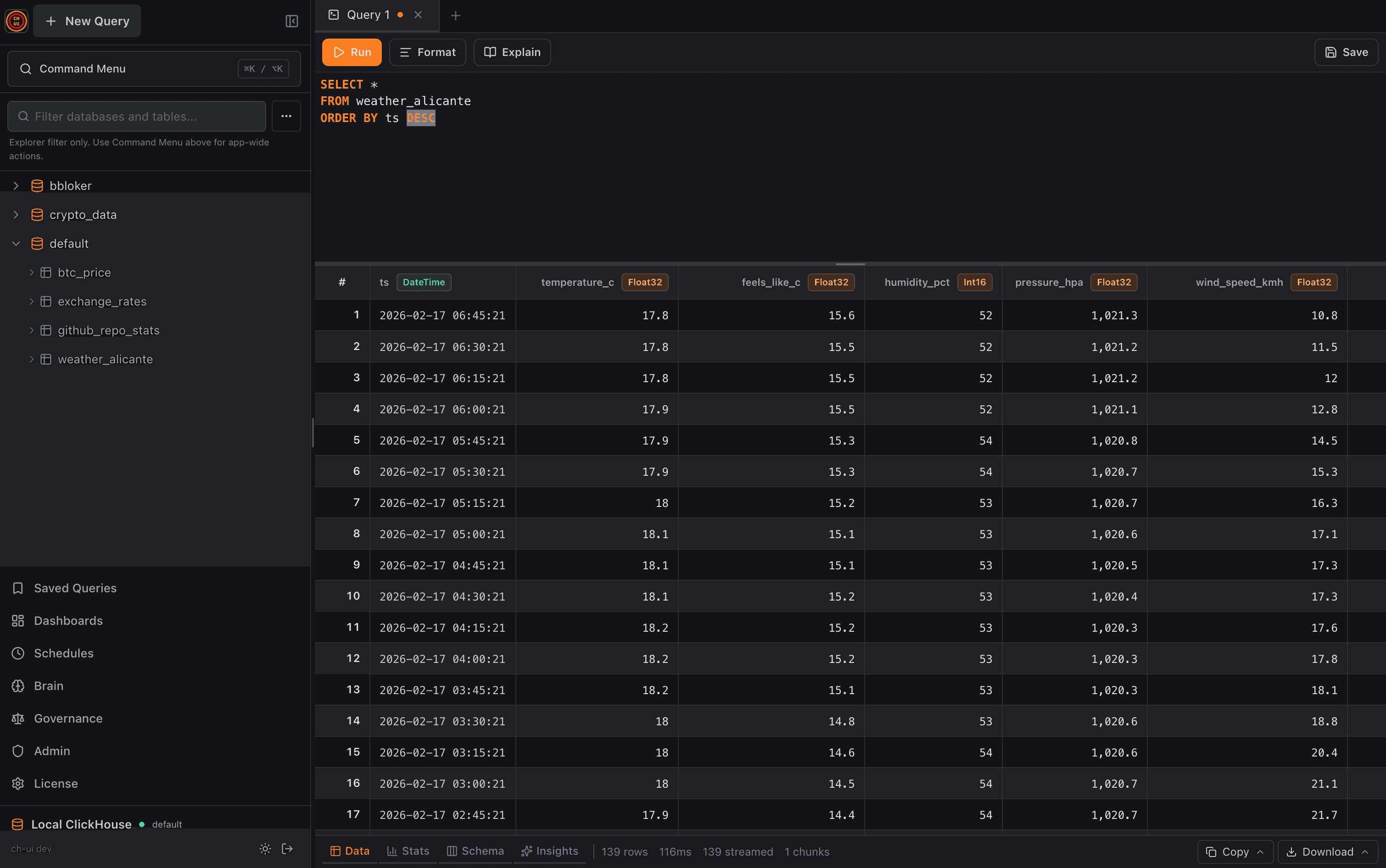Run the SQL query
Image resolution: width=1386 pixels, height=868 pixels.
(352, 52)
